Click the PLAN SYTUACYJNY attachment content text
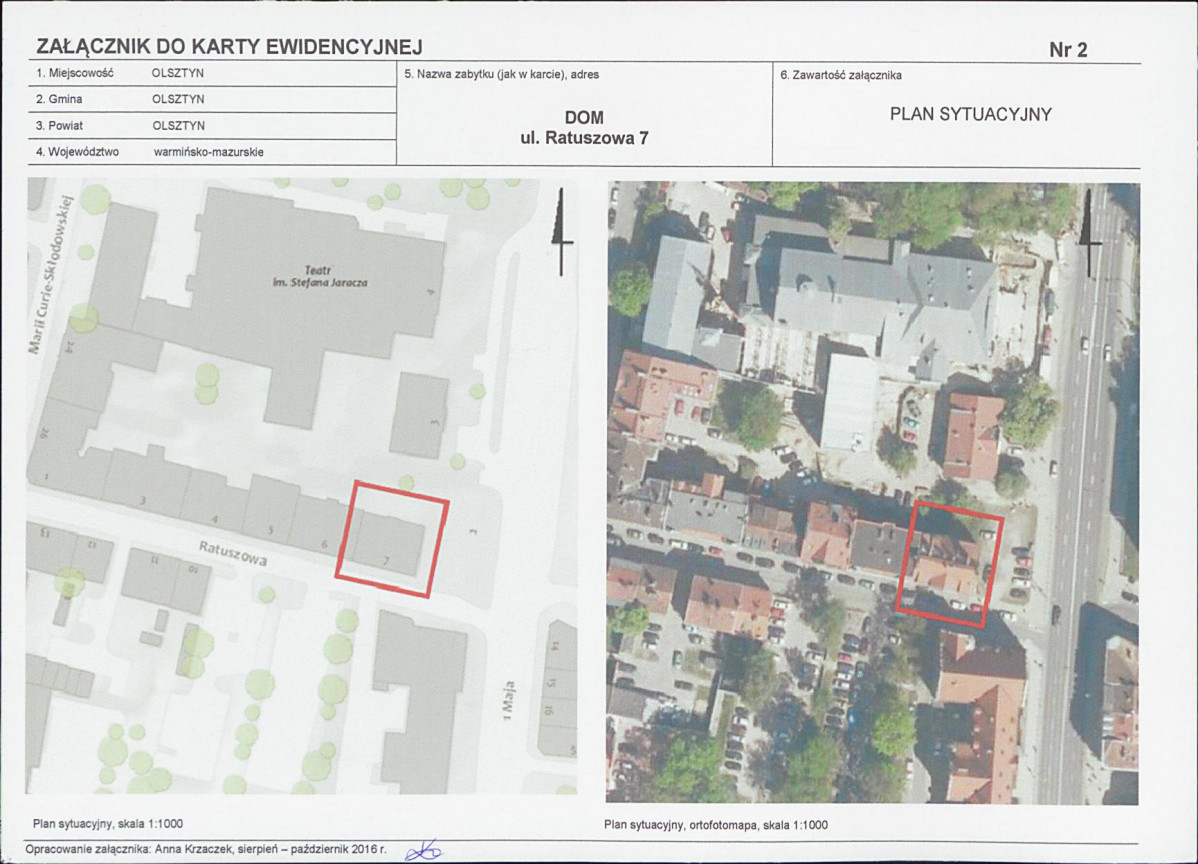The image size is (1198, 864). (970, 114)
